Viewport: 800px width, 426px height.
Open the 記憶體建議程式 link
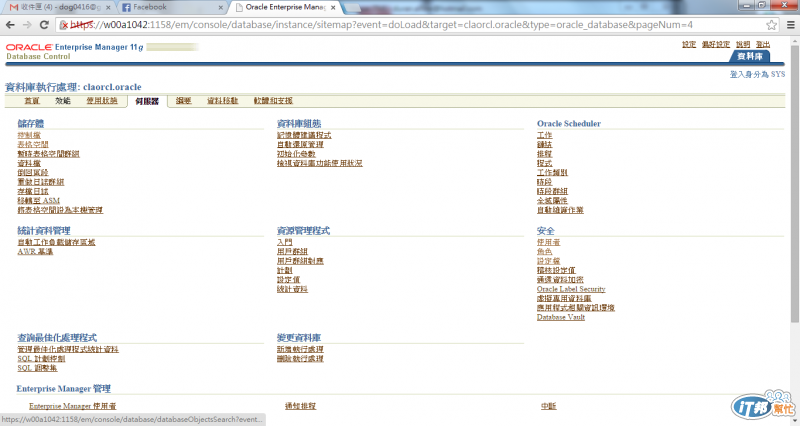click(x=304, y=135)
